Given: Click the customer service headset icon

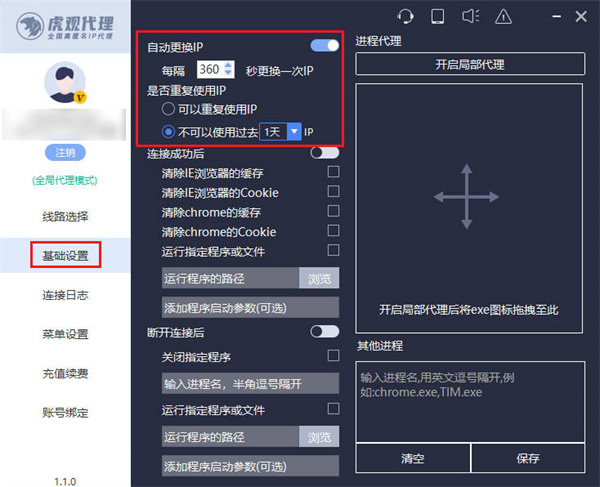Looking at the screenshot, I should [405, 16].
